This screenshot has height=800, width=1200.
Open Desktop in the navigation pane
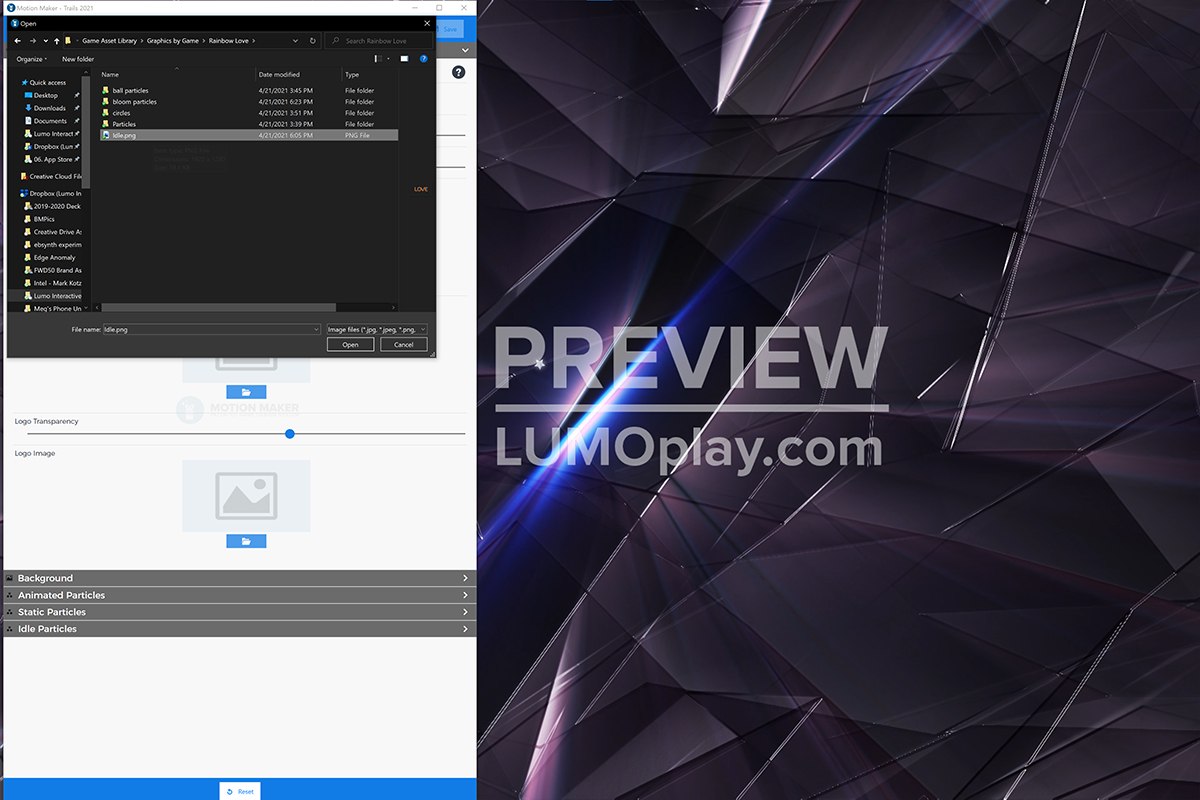pos(46,95)
